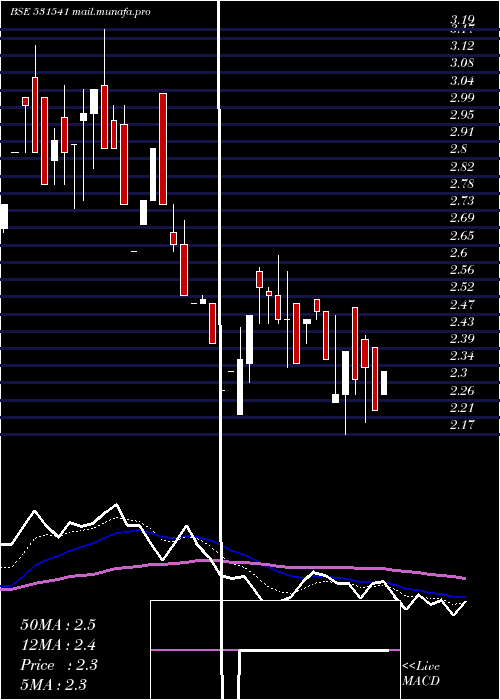Click the 2.78 price axis label
500x700 pixels.
[x=462, y=183]
